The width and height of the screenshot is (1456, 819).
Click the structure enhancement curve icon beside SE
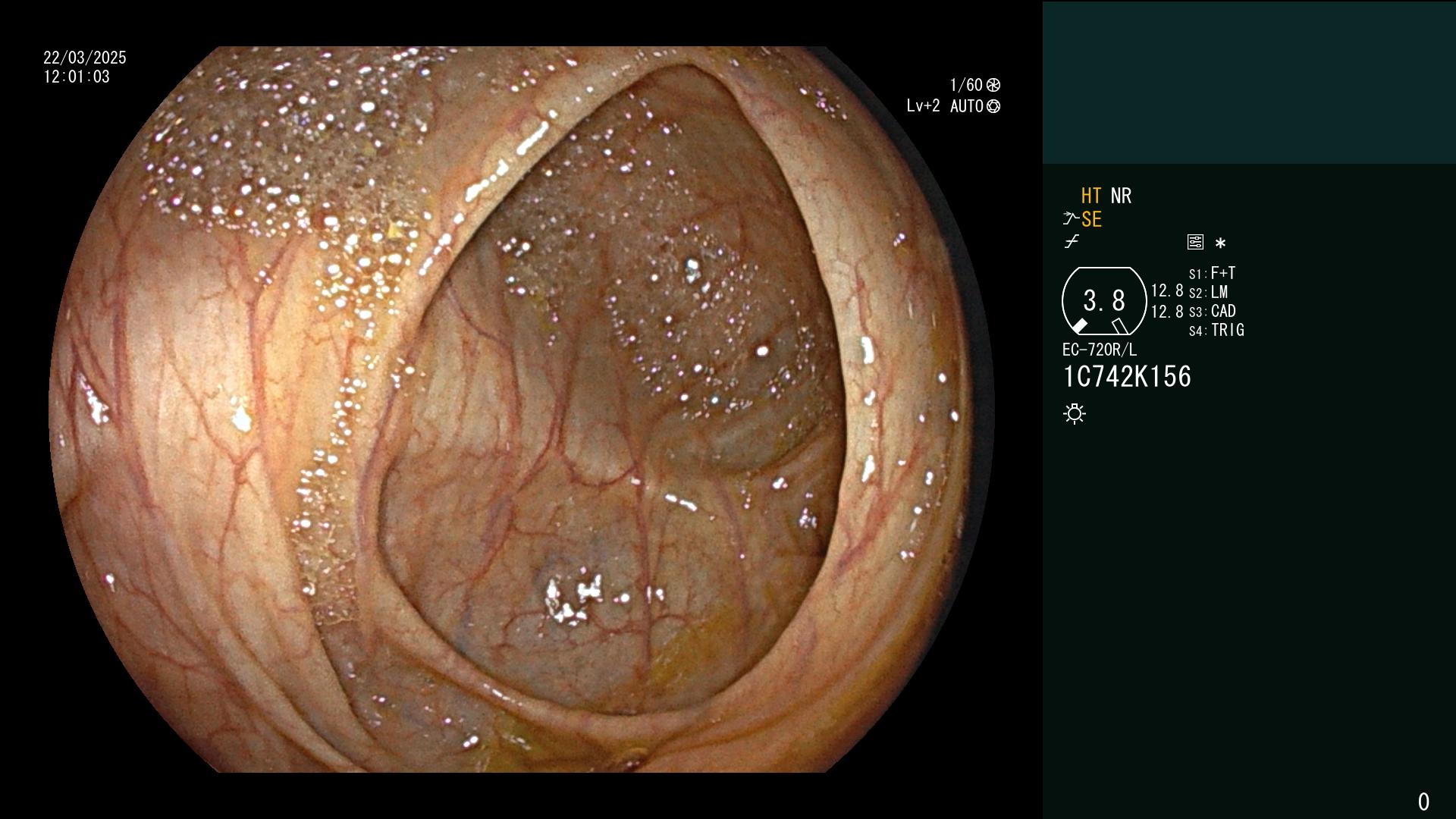coord(1071,219)
